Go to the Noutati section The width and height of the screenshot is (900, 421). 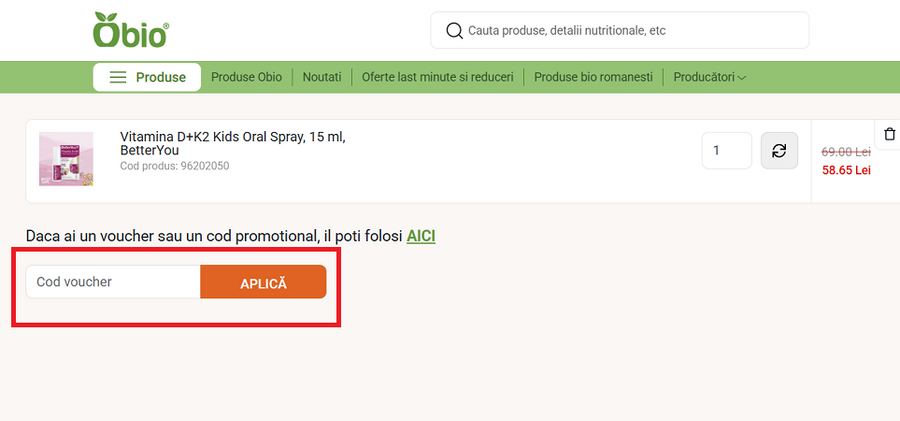[322, 77]
